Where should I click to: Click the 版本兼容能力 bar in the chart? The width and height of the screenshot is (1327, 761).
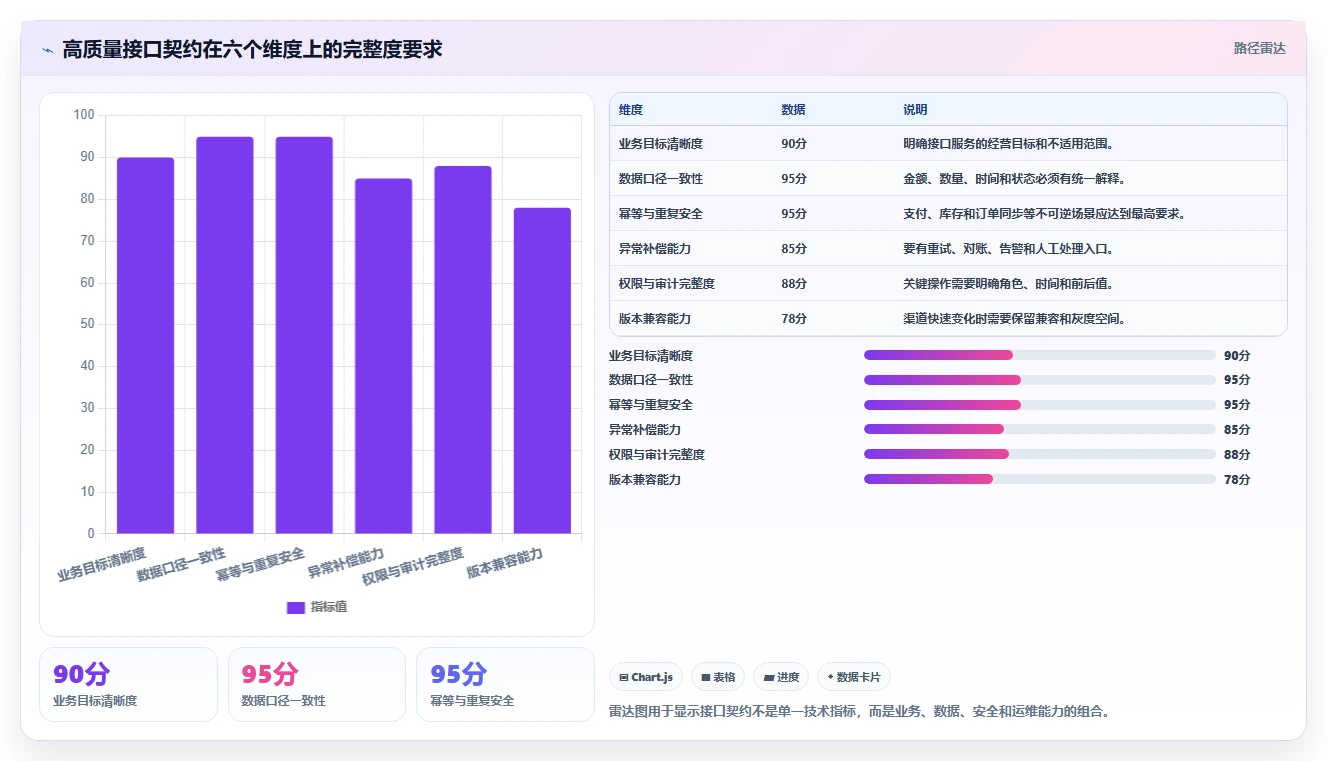(x=542, y=370)
